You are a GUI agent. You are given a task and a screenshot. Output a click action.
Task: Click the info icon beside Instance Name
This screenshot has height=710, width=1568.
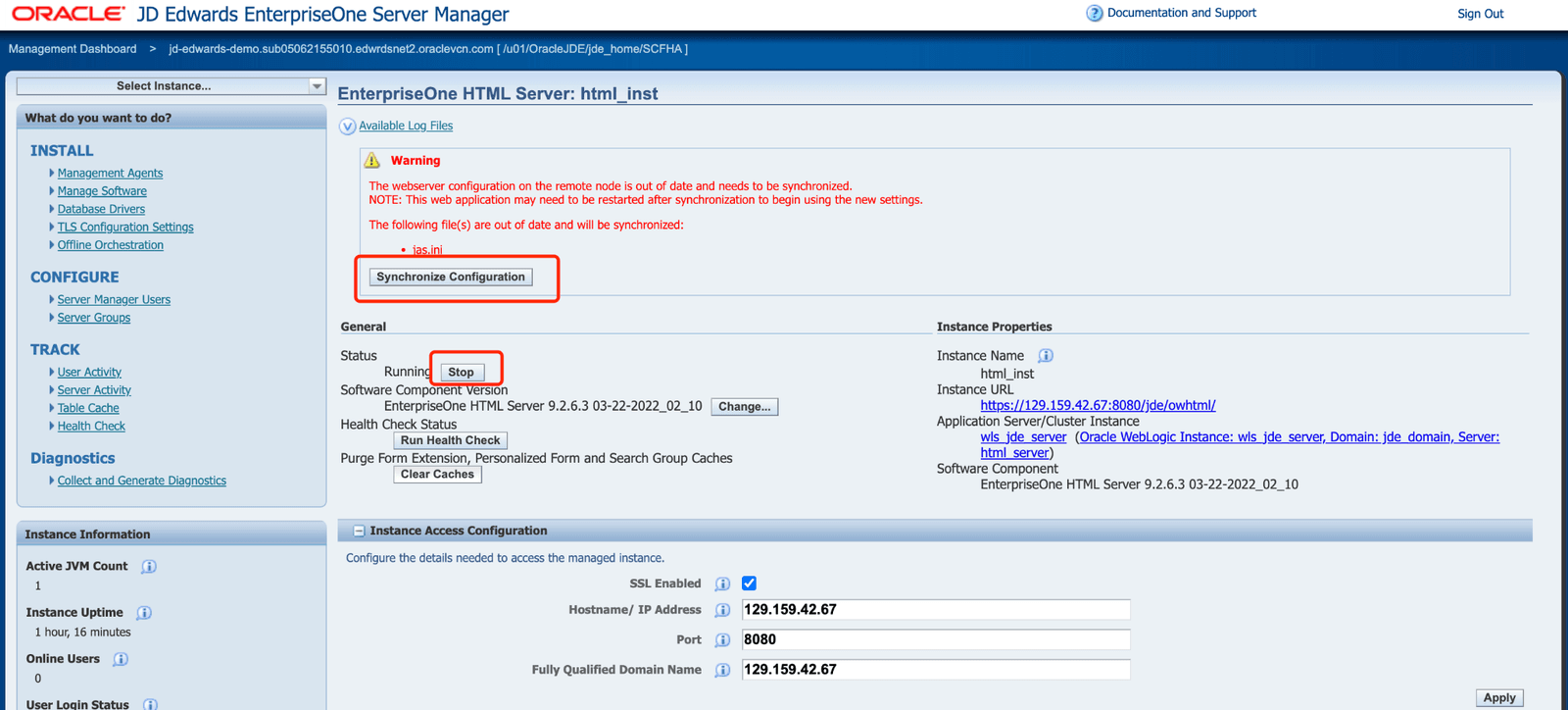[1046, 356]
